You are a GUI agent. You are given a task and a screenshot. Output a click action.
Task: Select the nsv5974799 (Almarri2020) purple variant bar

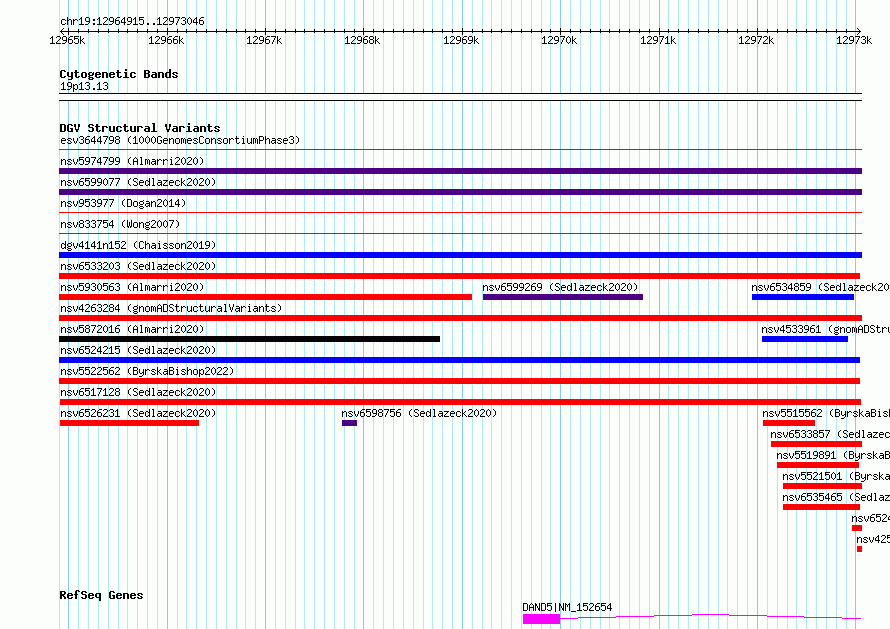[460, 171]
